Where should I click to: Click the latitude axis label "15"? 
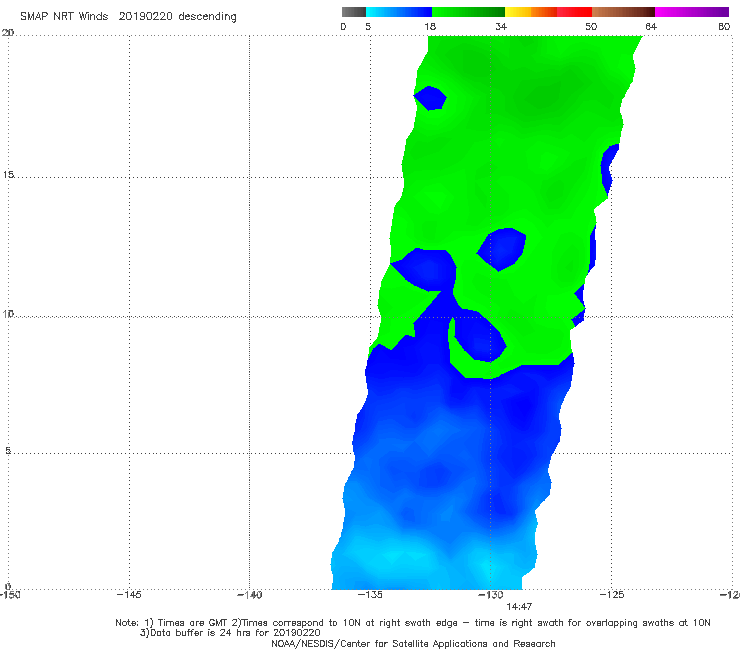(8, 175)
